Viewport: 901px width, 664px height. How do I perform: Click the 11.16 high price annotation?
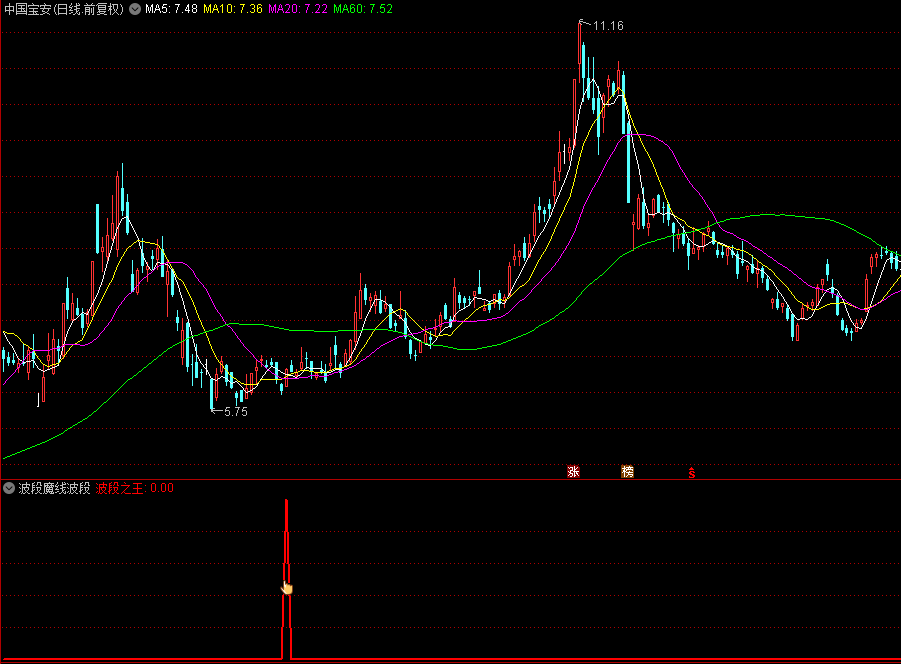coord(608,26)
